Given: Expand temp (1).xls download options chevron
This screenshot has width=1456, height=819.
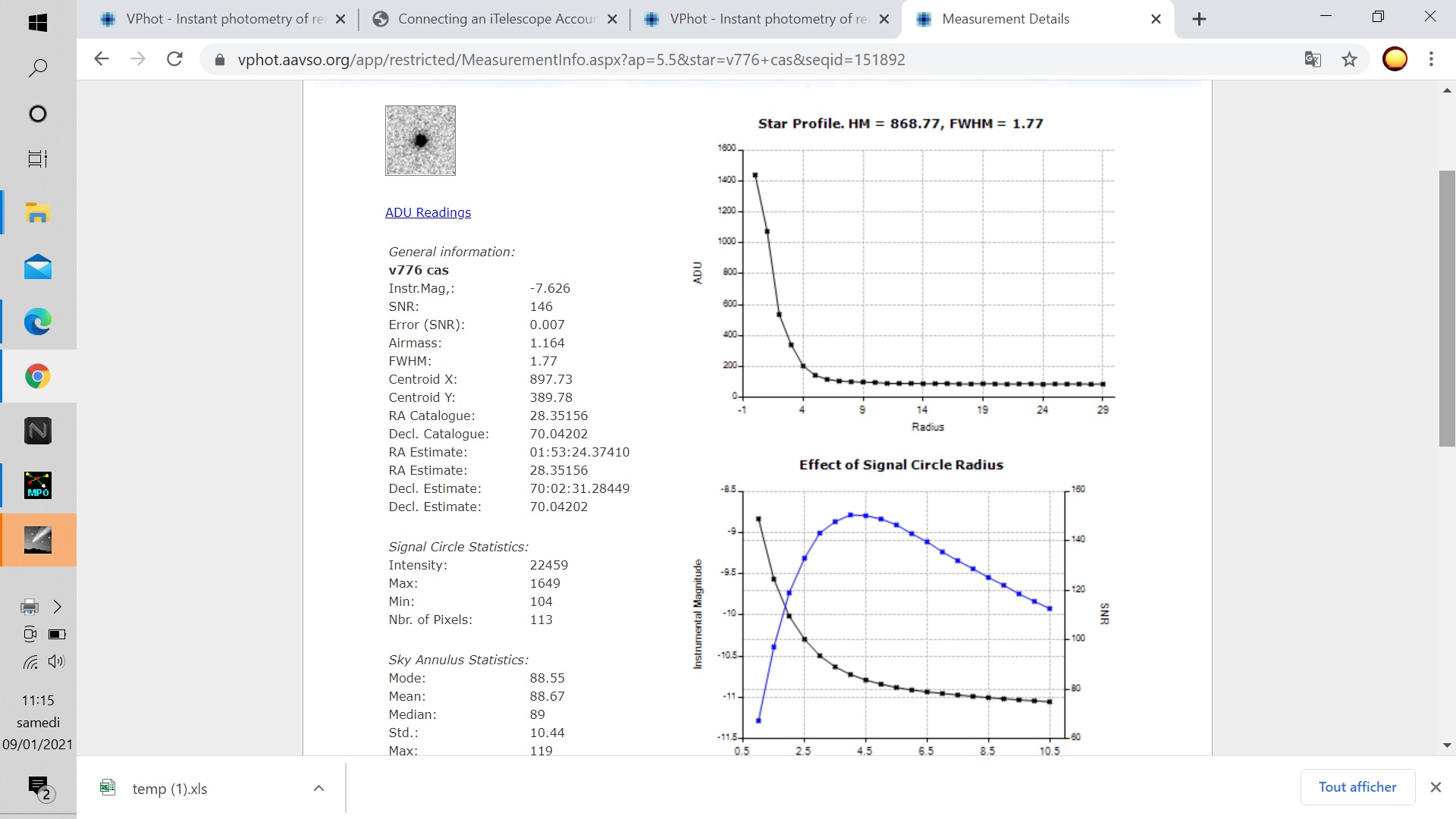Looking at the screenshot, I should pos(319,789).
